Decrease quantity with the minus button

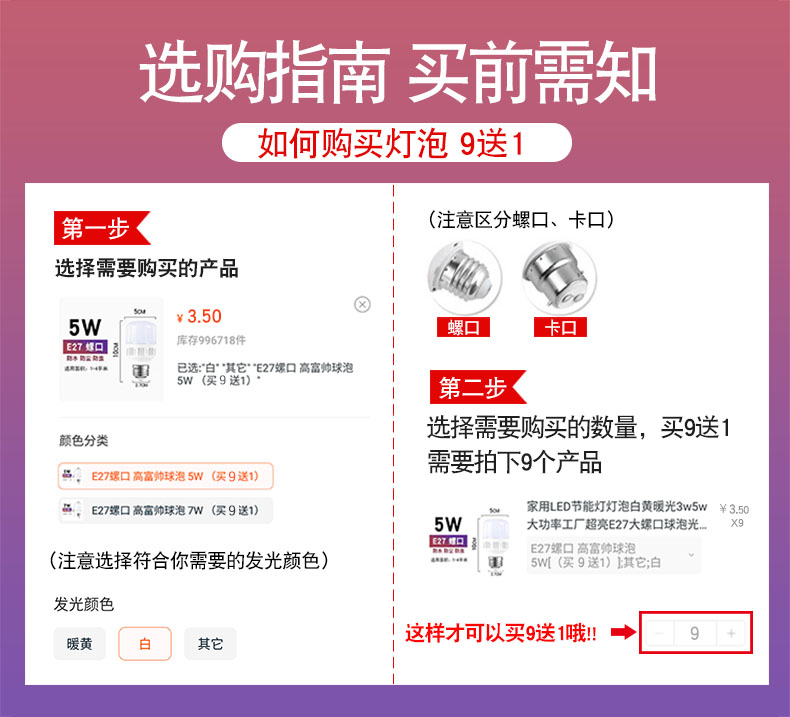click(659, 633)
